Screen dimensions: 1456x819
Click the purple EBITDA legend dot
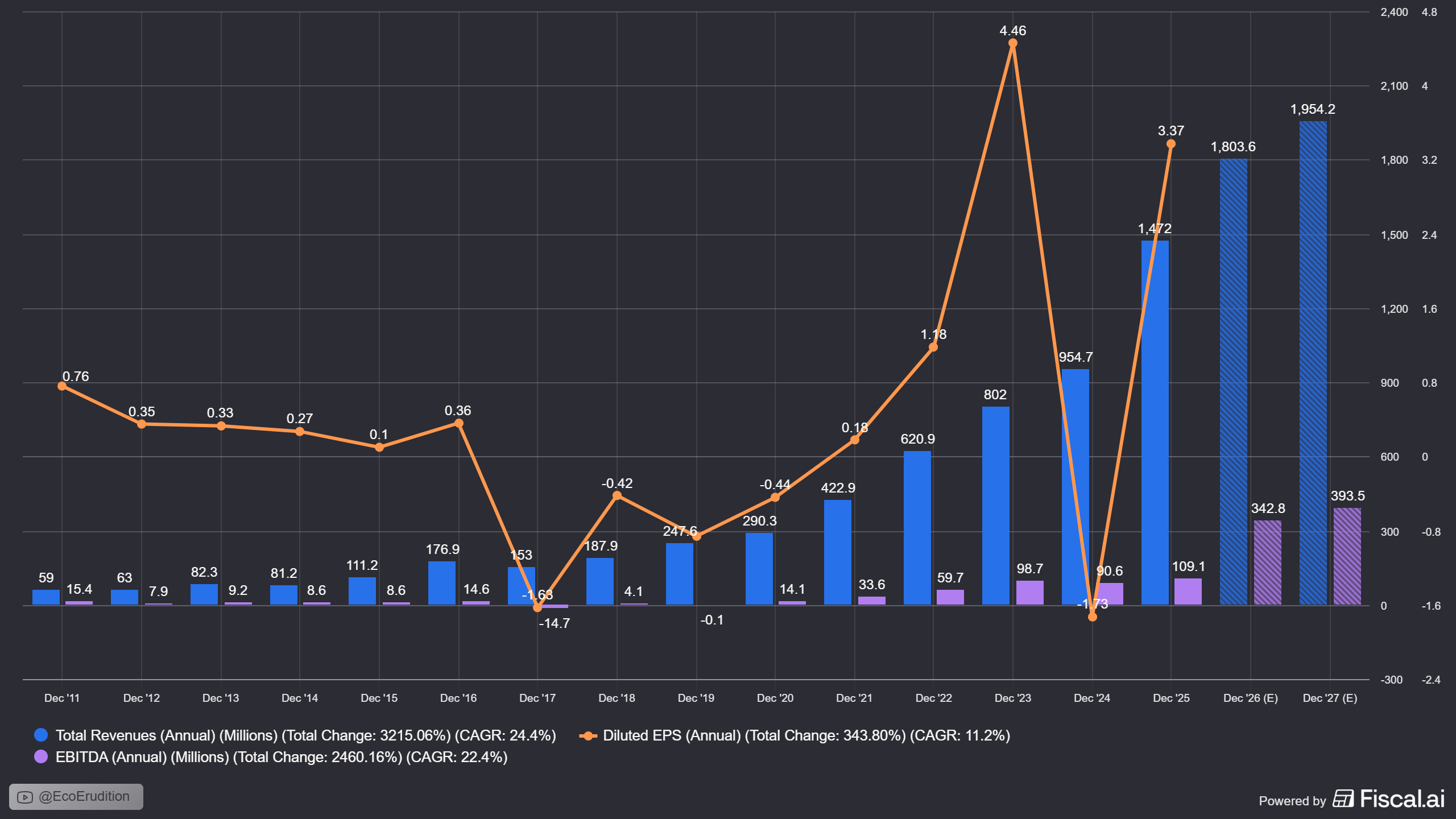click(41, 756)
